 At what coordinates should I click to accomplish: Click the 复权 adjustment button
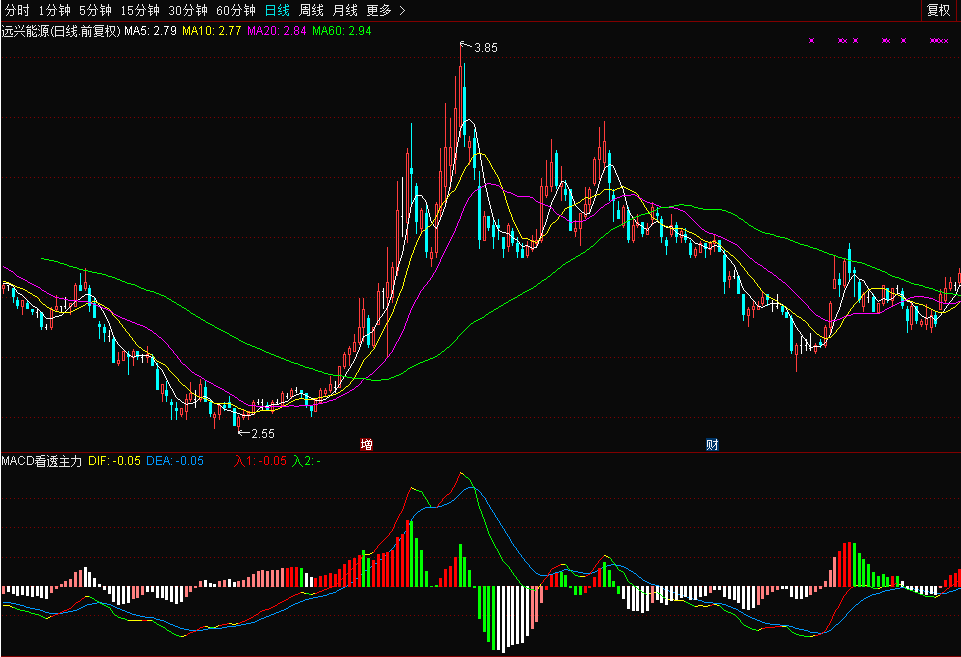click(x=938, y=10)
